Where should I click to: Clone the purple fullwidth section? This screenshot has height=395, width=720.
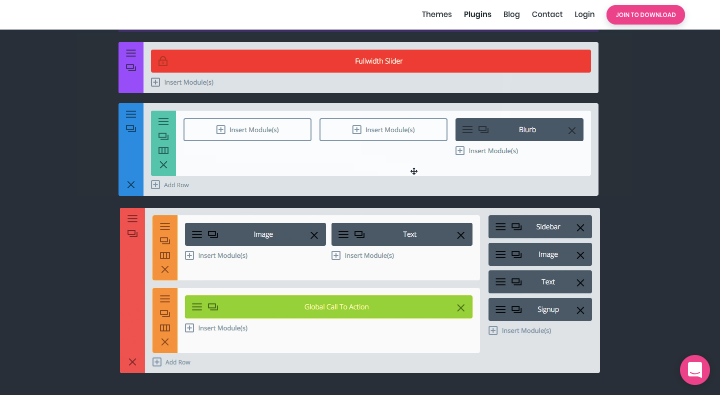(131, 68)
